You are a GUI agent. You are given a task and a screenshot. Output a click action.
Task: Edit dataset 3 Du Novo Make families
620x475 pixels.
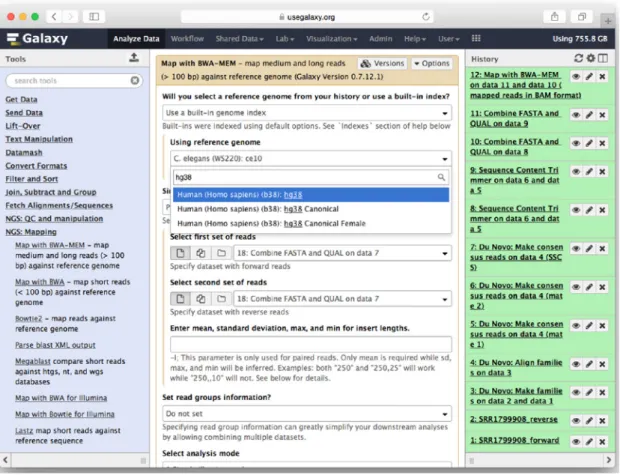click(589, 392)
